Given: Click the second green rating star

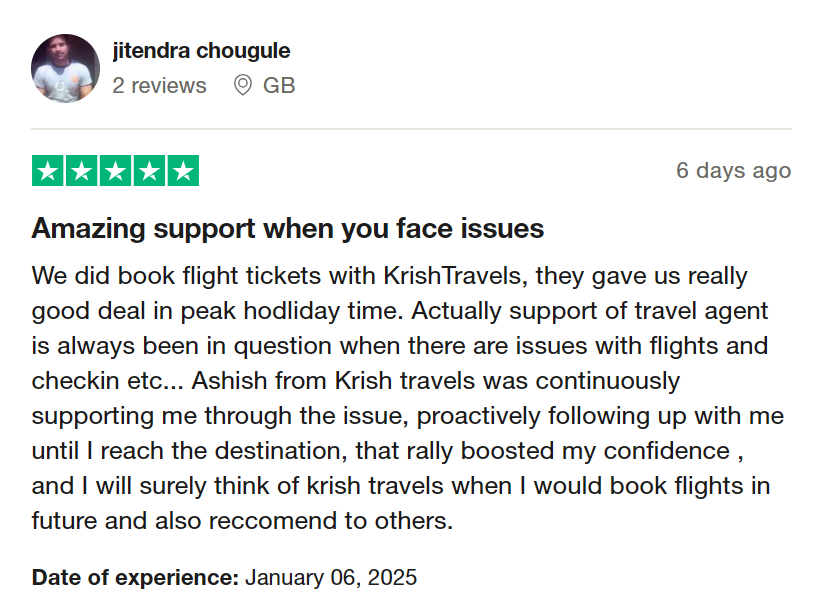Looking at the screenshot, I should 82,171.
